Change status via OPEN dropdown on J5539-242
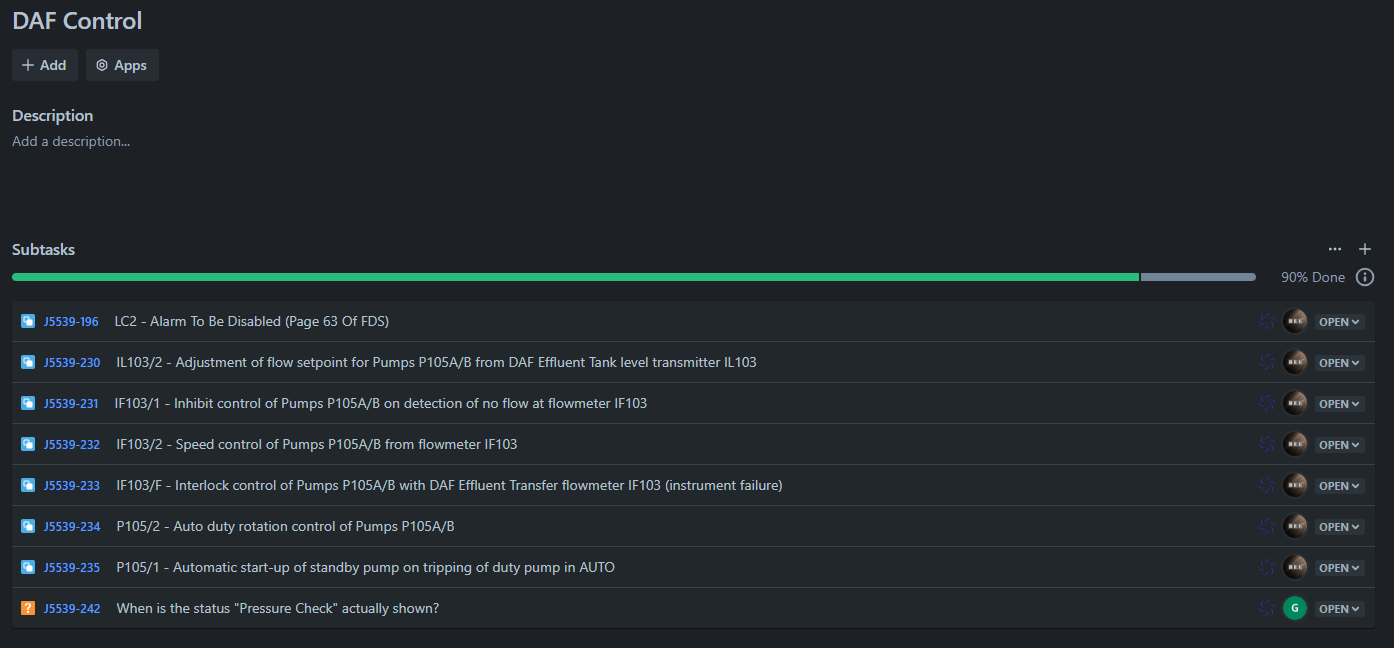Screen dimensions: 1394x648 tap(1339, 609)
